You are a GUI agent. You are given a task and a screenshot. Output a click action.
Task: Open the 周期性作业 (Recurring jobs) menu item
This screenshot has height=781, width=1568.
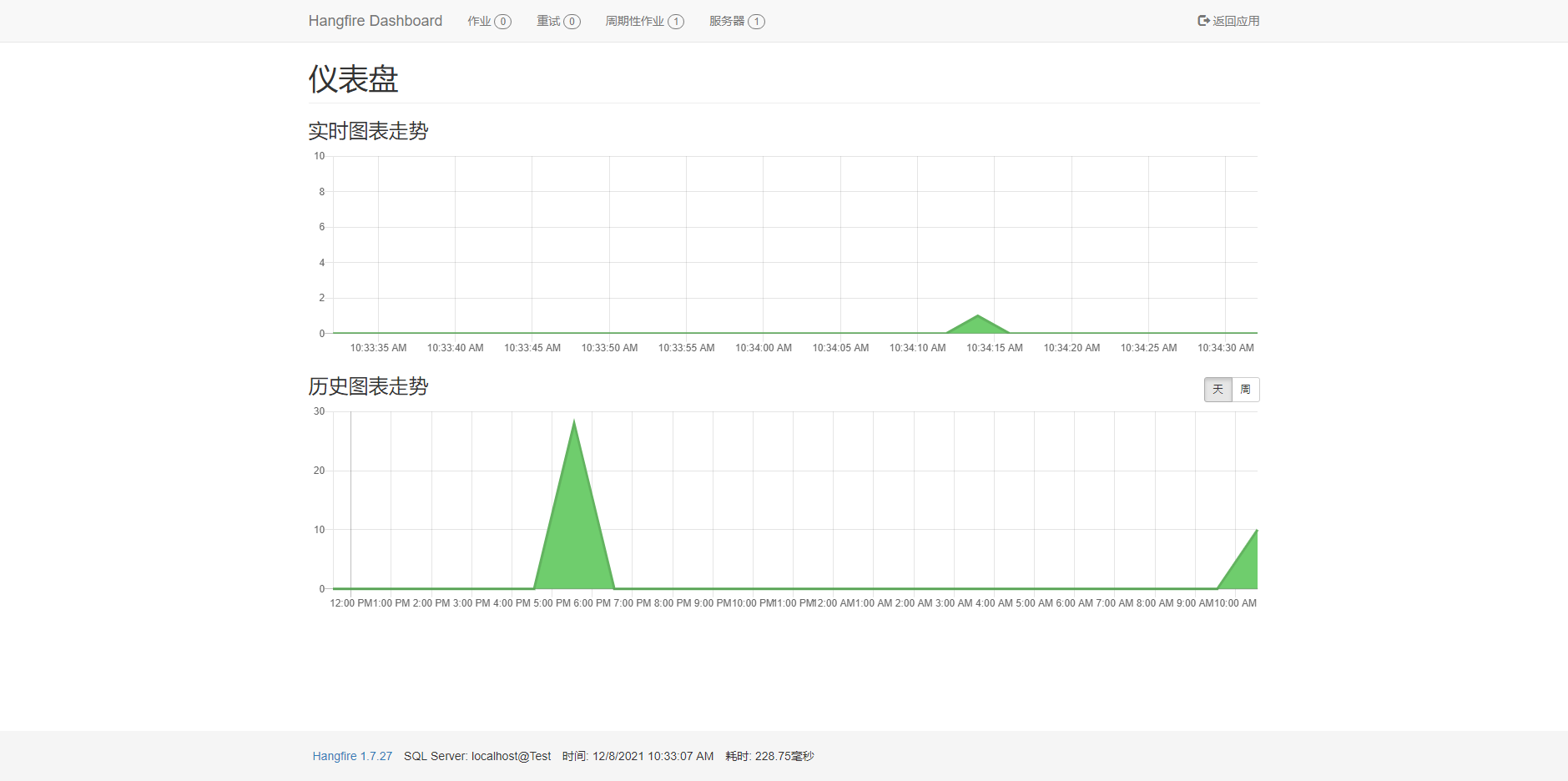tap(644, 21)
